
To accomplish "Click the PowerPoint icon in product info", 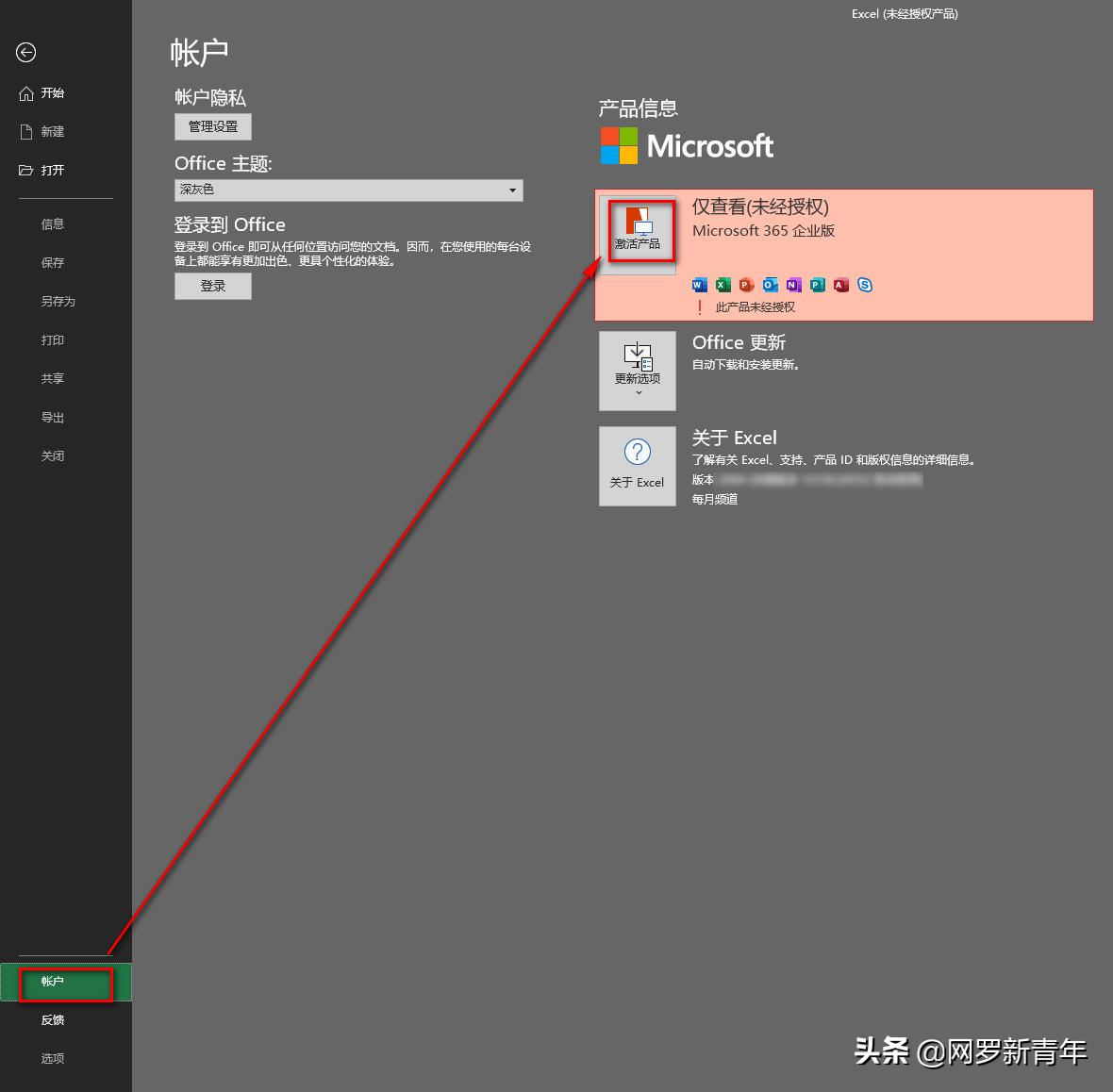I will (746, 285).
